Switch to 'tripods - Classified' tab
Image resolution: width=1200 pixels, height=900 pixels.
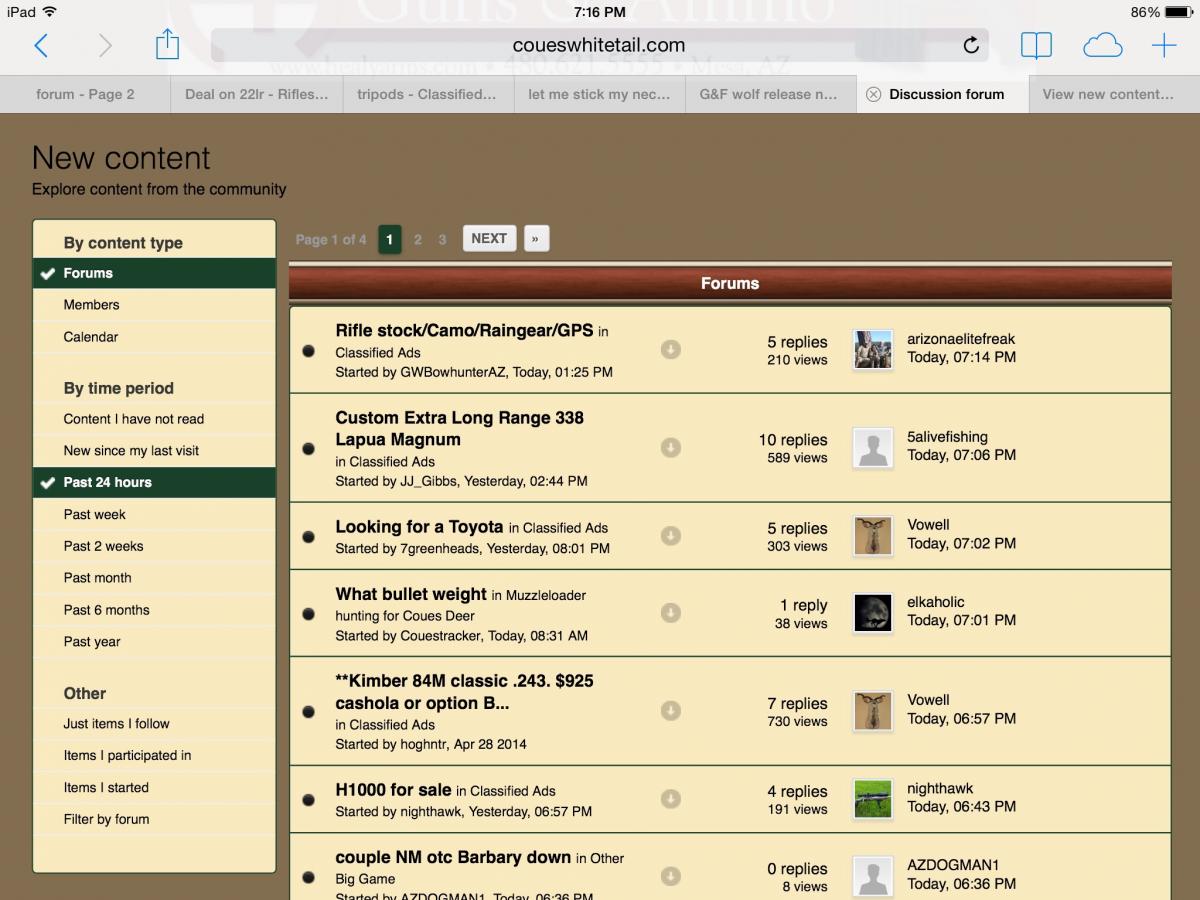click(x=428, y=94)
